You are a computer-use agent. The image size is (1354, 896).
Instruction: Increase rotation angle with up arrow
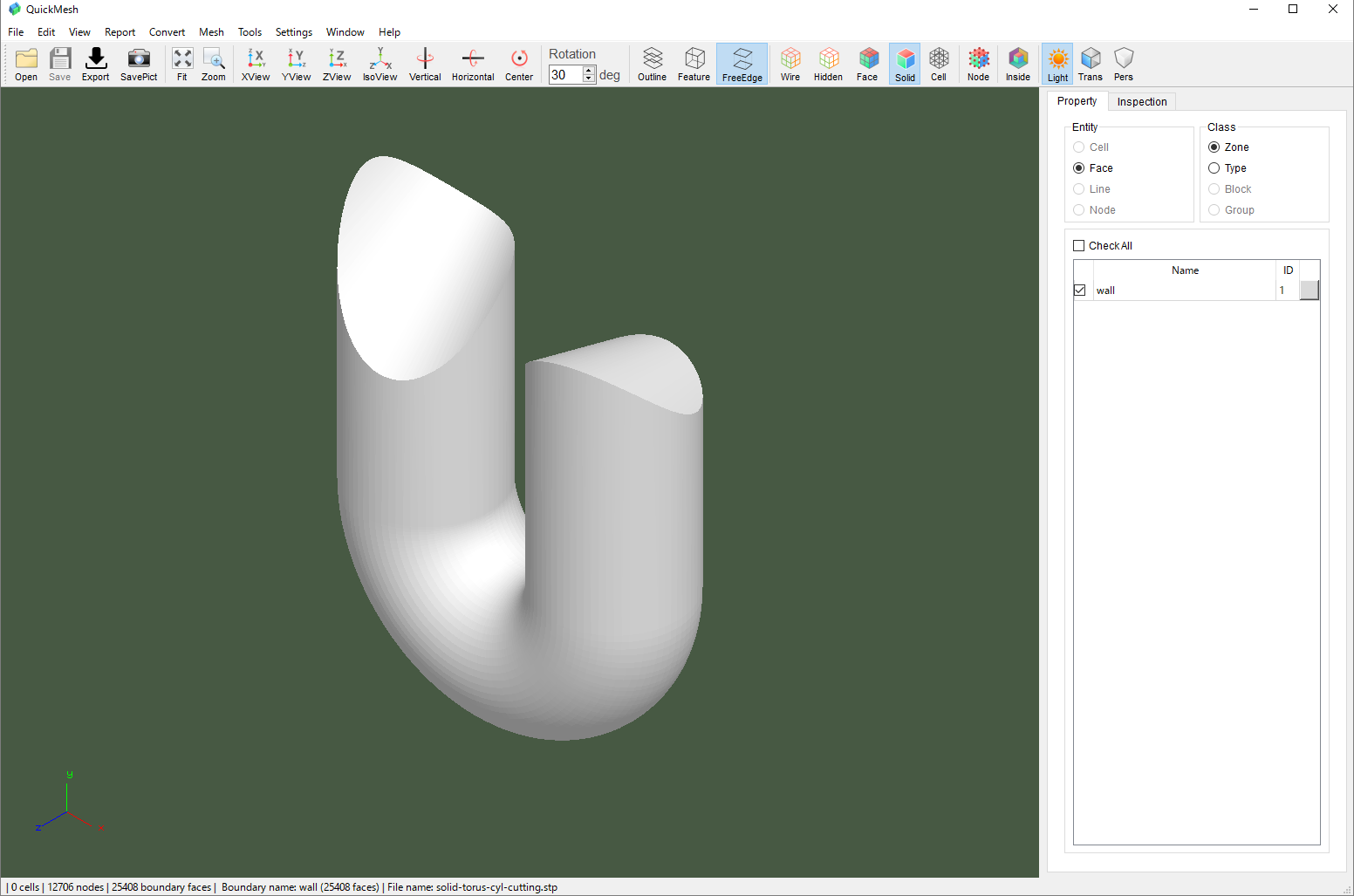[x=589, y=71]
